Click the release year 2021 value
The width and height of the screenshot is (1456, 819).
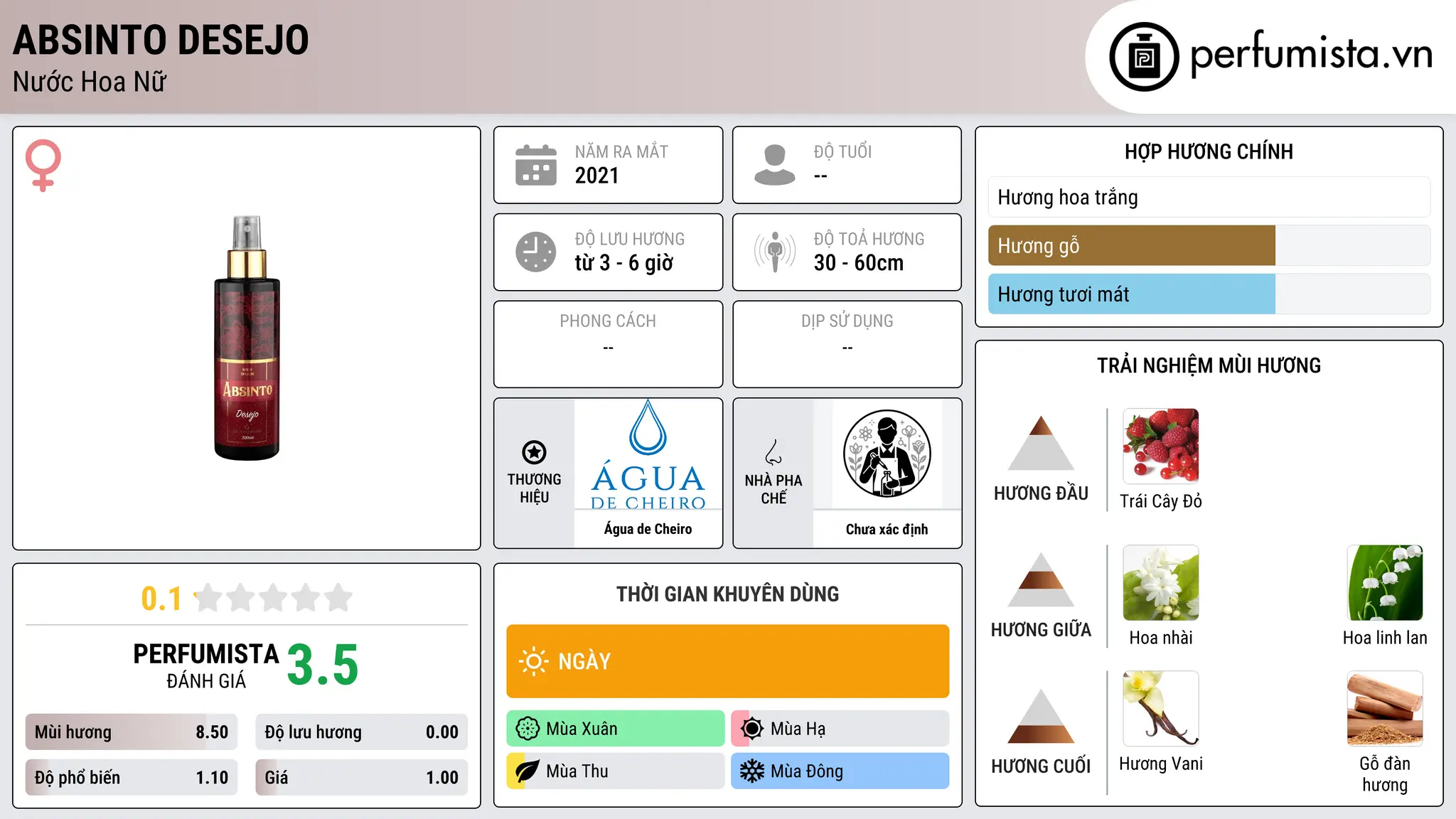pos(597,176)
